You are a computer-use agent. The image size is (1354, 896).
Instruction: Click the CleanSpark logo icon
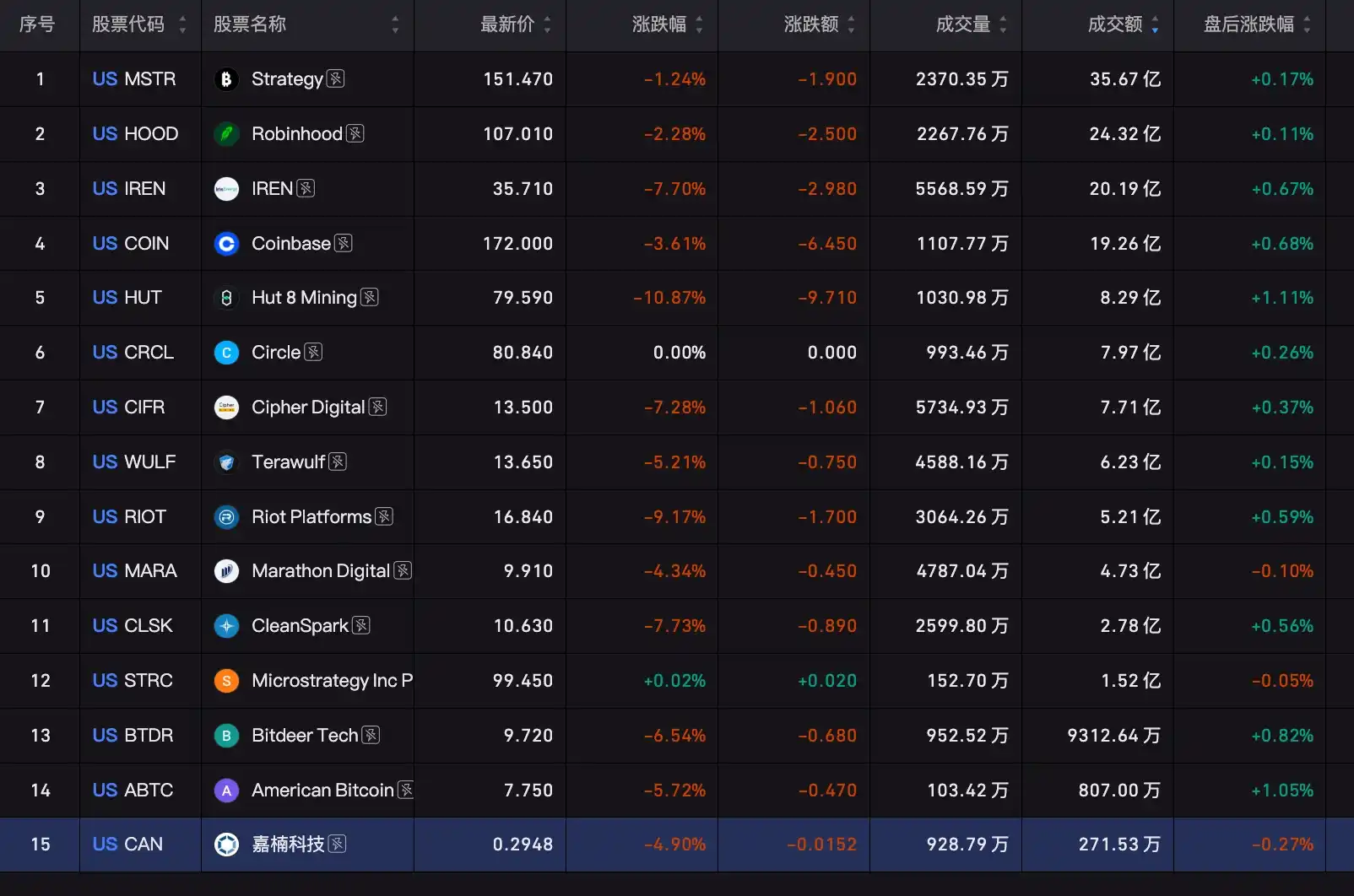pyautogui.click(x=226, y=626)
